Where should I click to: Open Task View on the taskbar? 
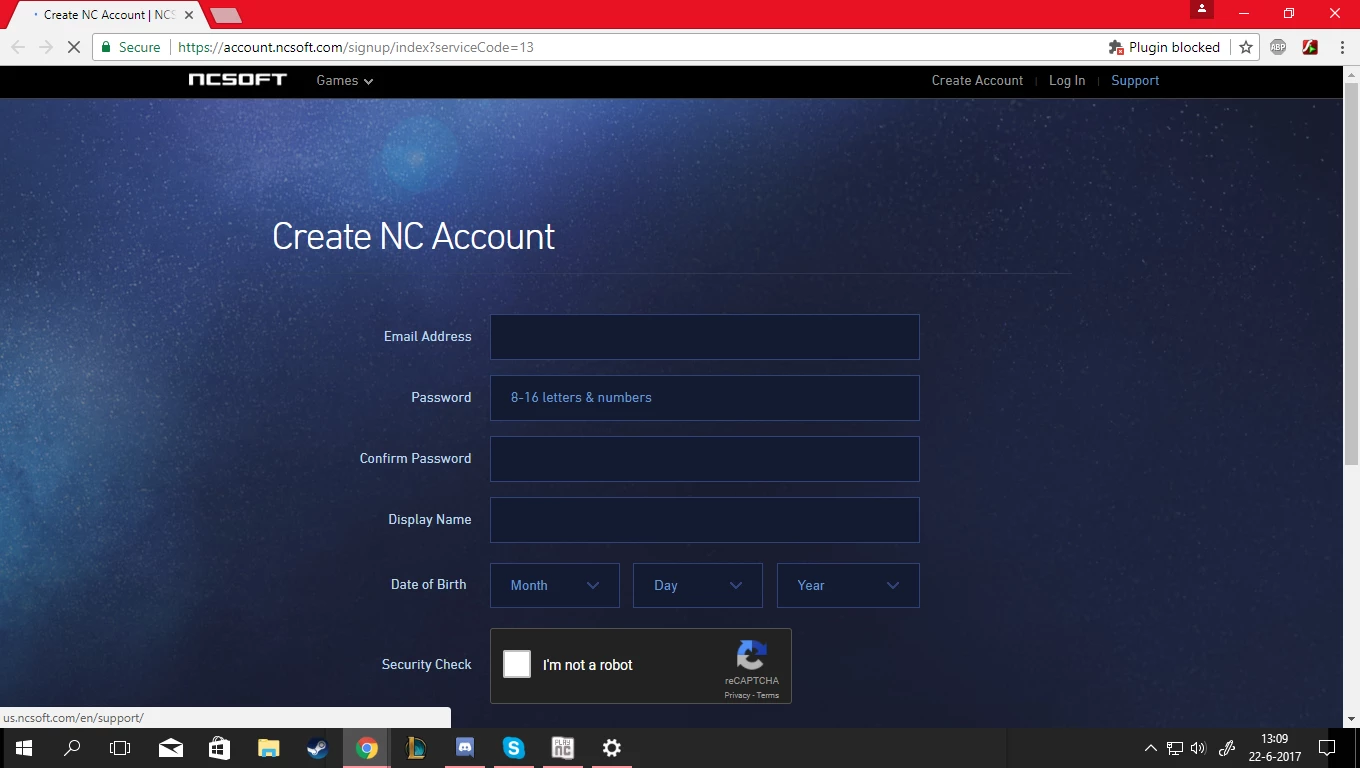(x=120, y=748)
